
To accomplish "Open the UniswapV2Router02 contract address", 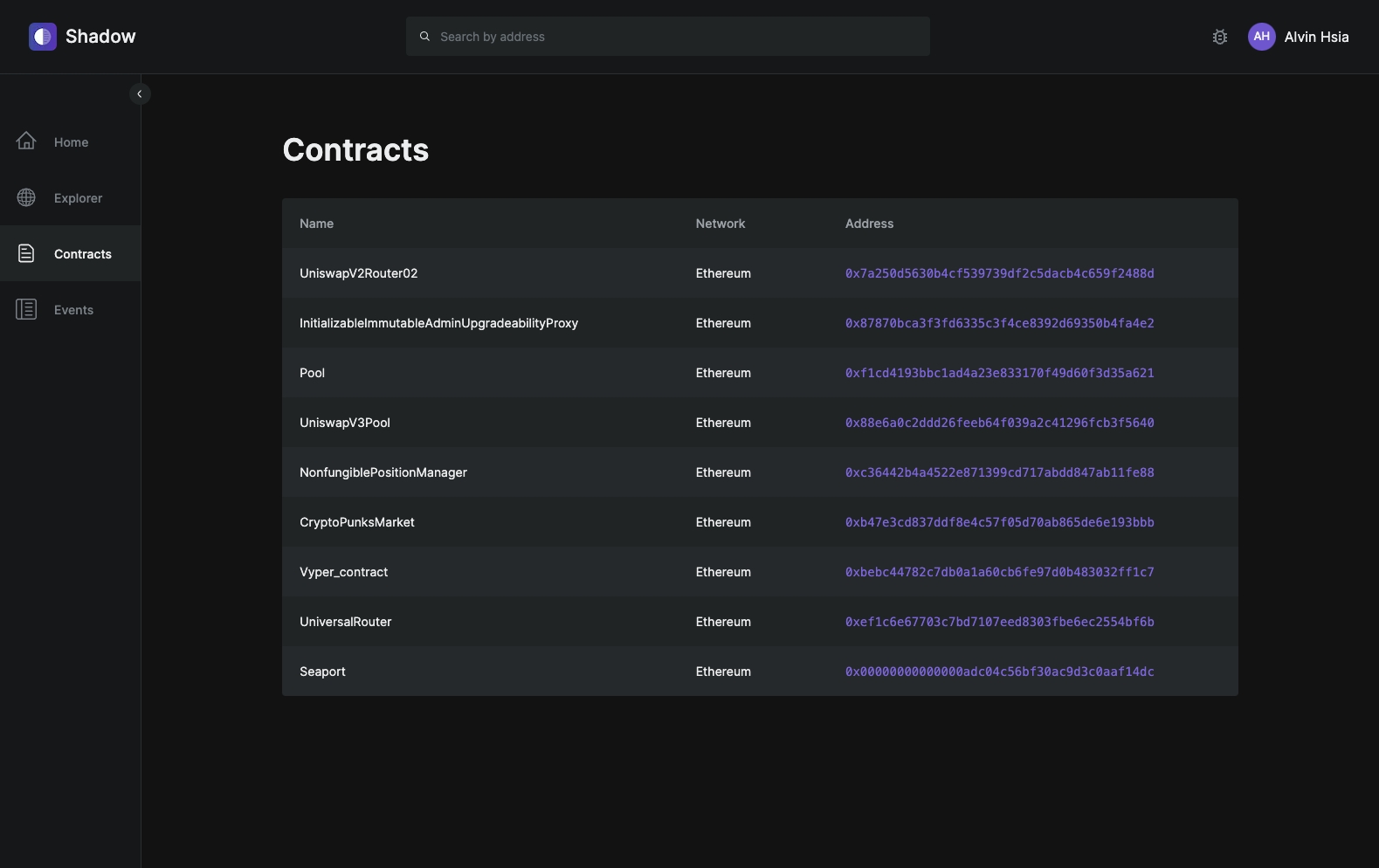I will coord(999,273).
